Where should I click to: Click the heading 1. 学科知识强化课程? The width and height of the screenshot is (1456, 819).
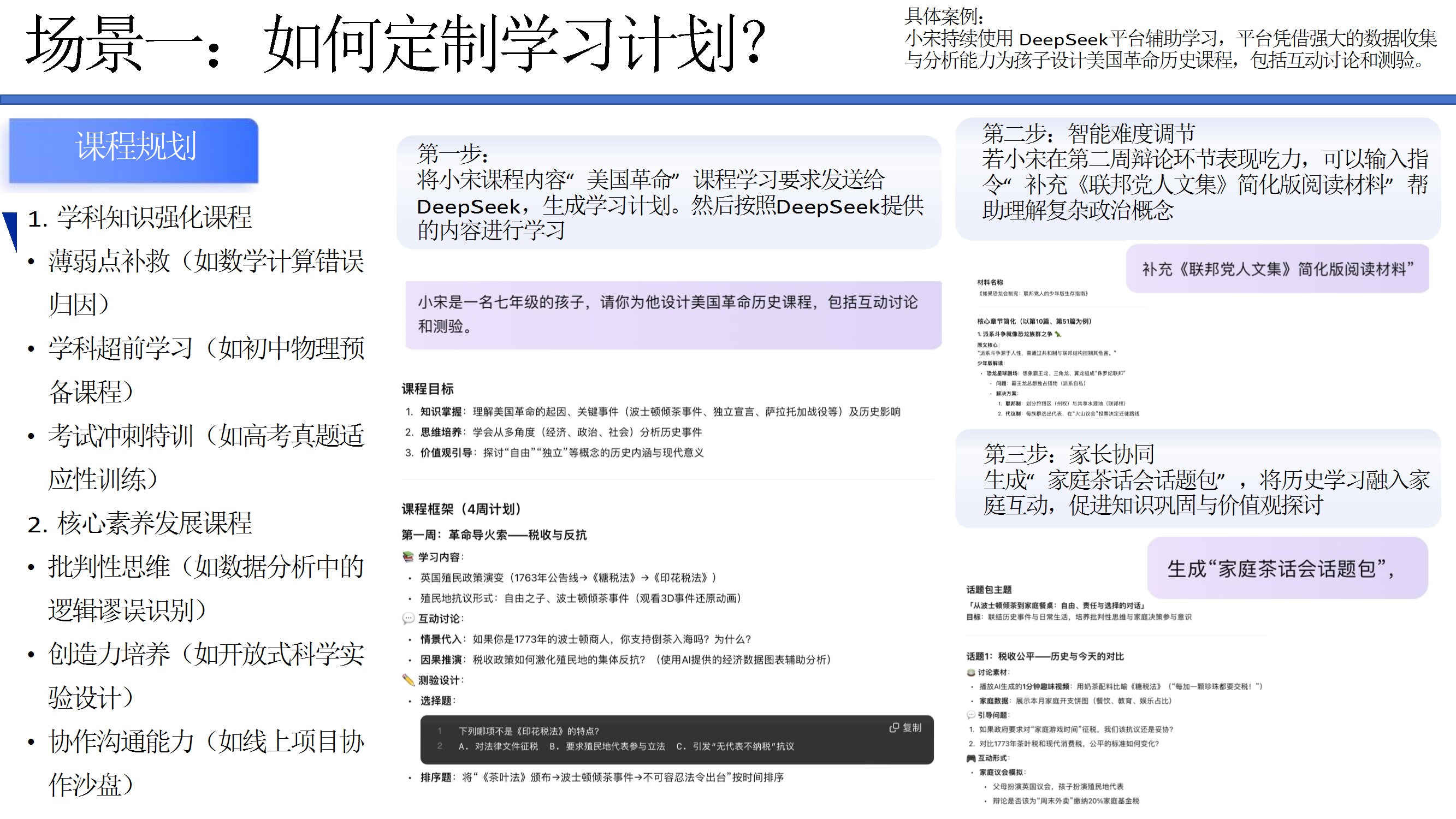click(140, 218)
